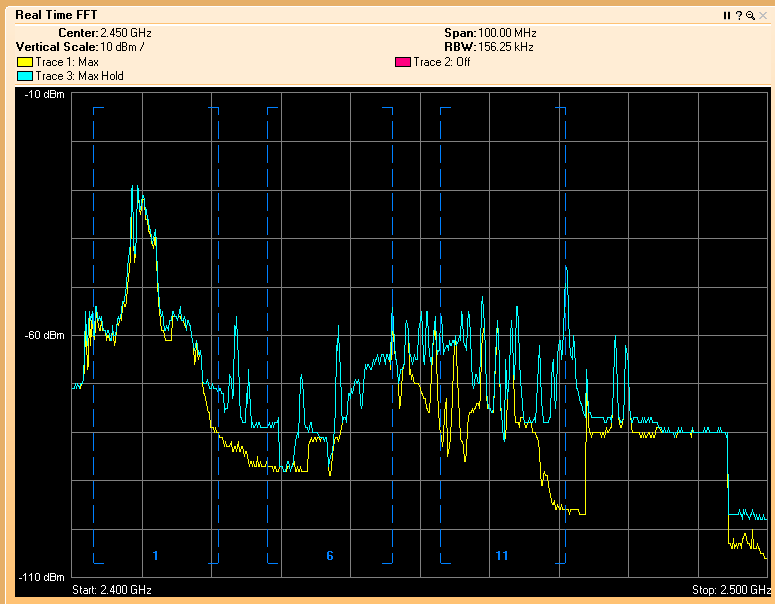Screen dimensions: 775x604
Task: Click the Center frequency 2.450 GHz value
Action: tap(125, 33)
